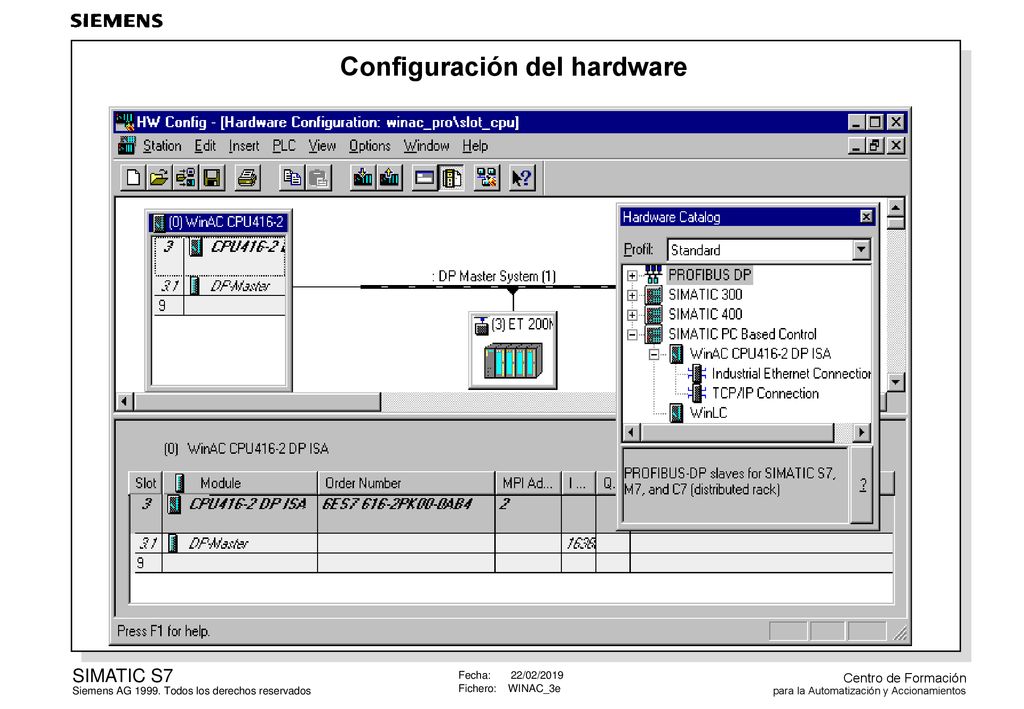Click the Order Number column header
1024x709 pixels.
[406, 483]
